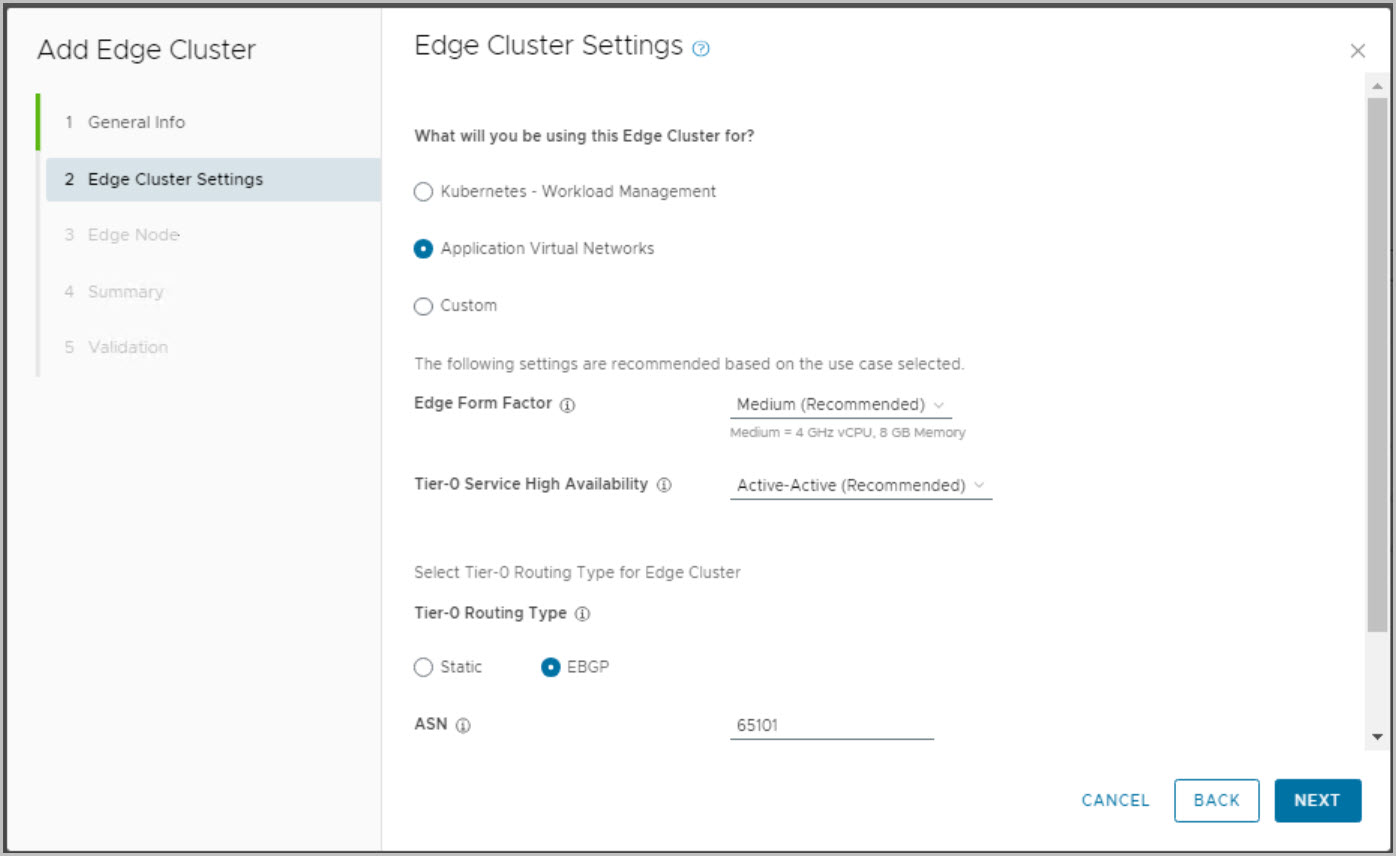1396x856 pixels.
Task: Open the Edge Cluster Settings help icon
Action: (x=701, y=49)
